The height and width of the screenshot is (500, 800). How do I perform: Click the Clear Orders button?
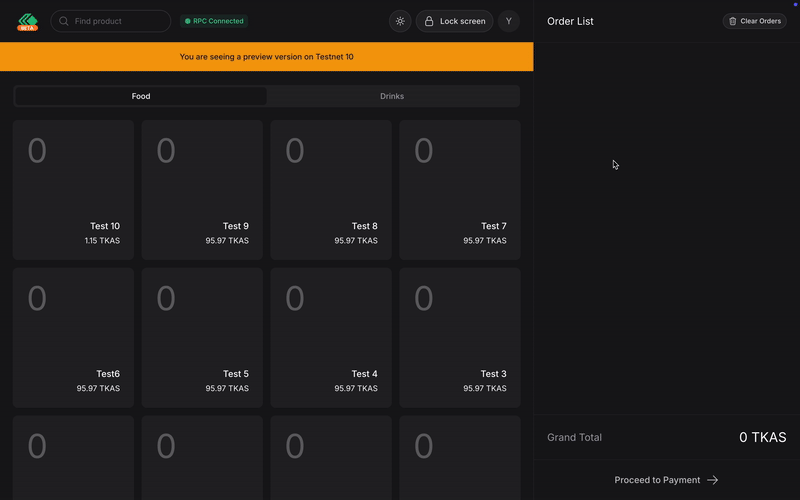(x=755, y=21)
